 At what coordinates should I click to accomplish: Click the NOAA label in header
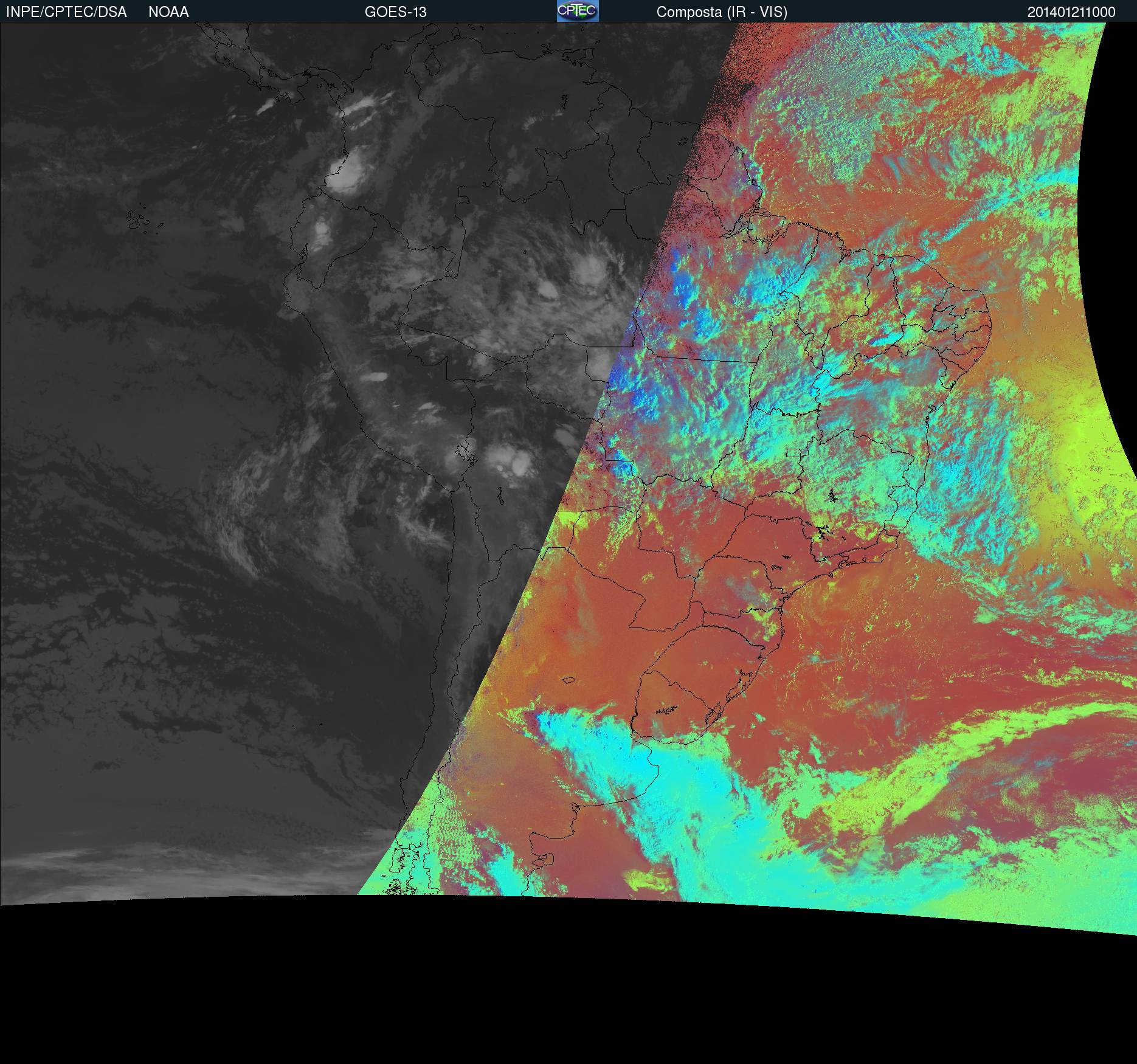point(168,12)
